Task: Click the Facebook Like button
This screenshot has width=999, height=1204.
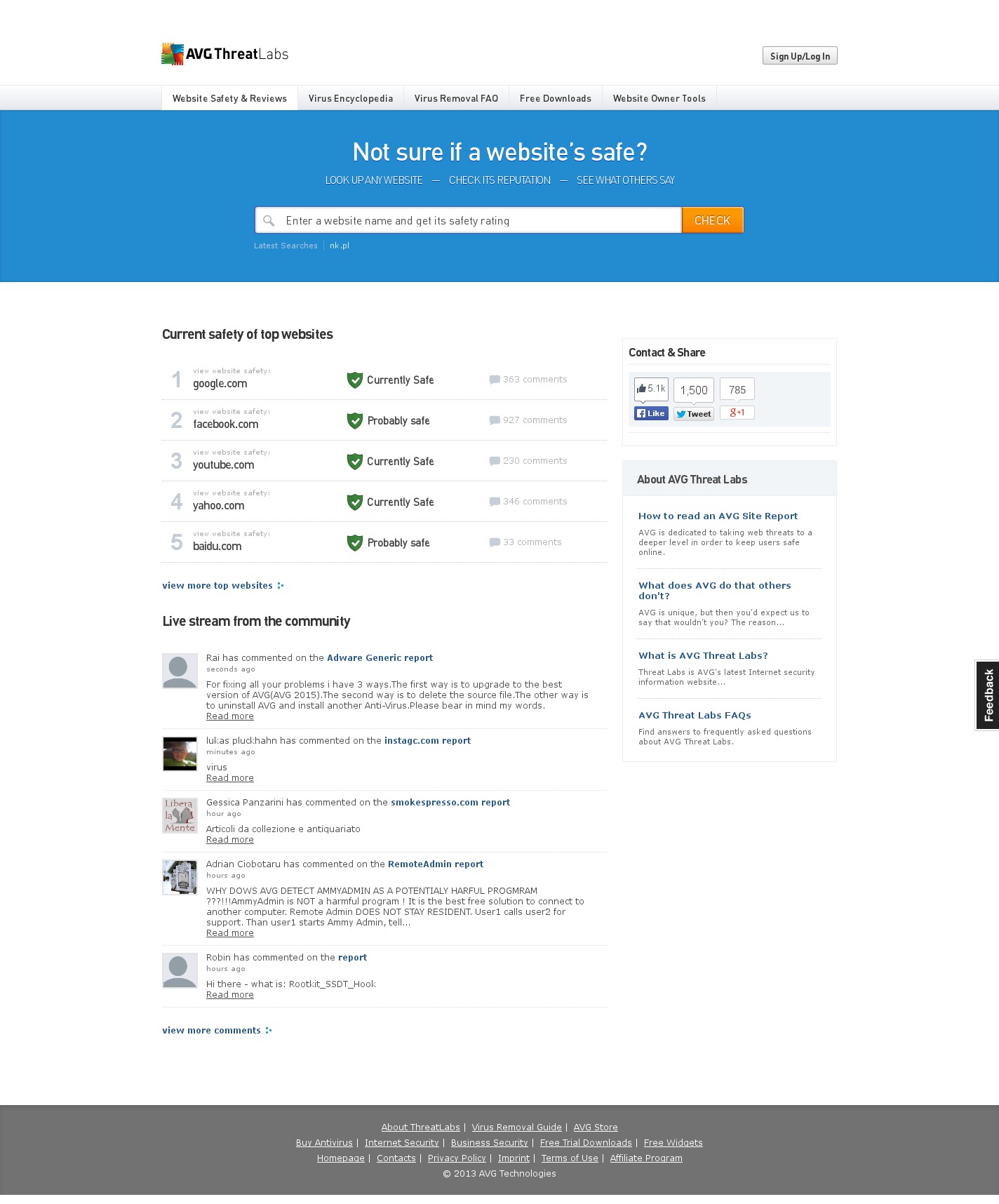Action: [651, 413]
